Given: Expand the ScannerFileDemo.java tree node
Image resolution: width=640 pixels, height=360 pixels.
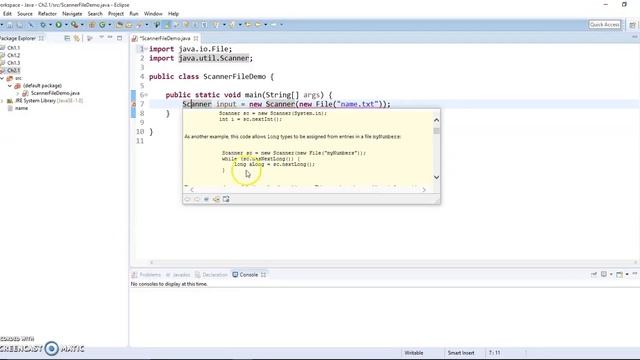Looking at the screenshot, I should coord(18,93).
